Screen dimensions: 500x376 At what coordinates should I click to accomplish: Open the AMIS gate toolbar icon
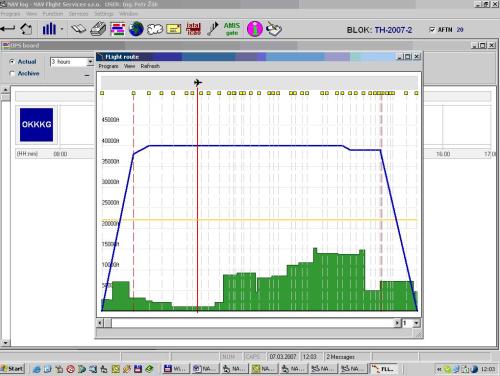tap(232, 29)
